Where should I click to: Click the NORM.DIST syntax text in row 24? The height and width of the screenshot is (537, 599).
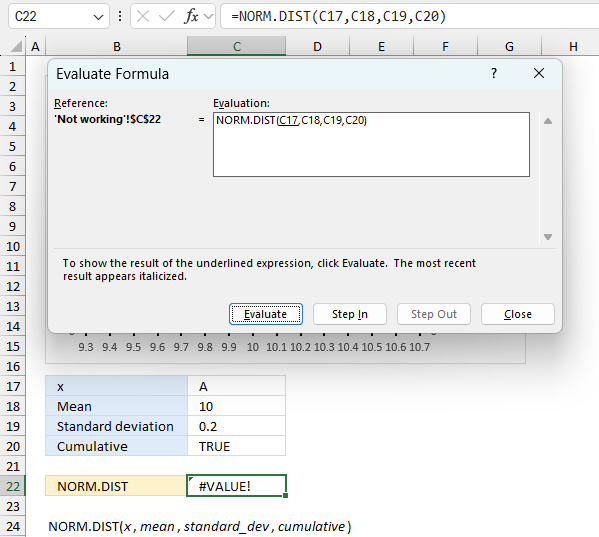click(199, 526)
